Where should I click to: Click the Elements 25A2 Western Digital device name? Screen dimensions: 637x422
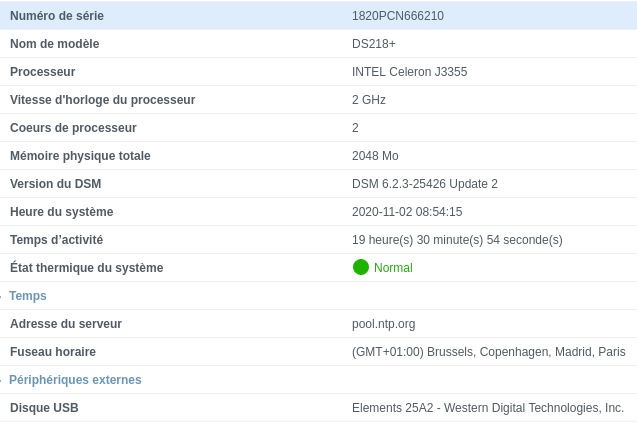[487, 408]
